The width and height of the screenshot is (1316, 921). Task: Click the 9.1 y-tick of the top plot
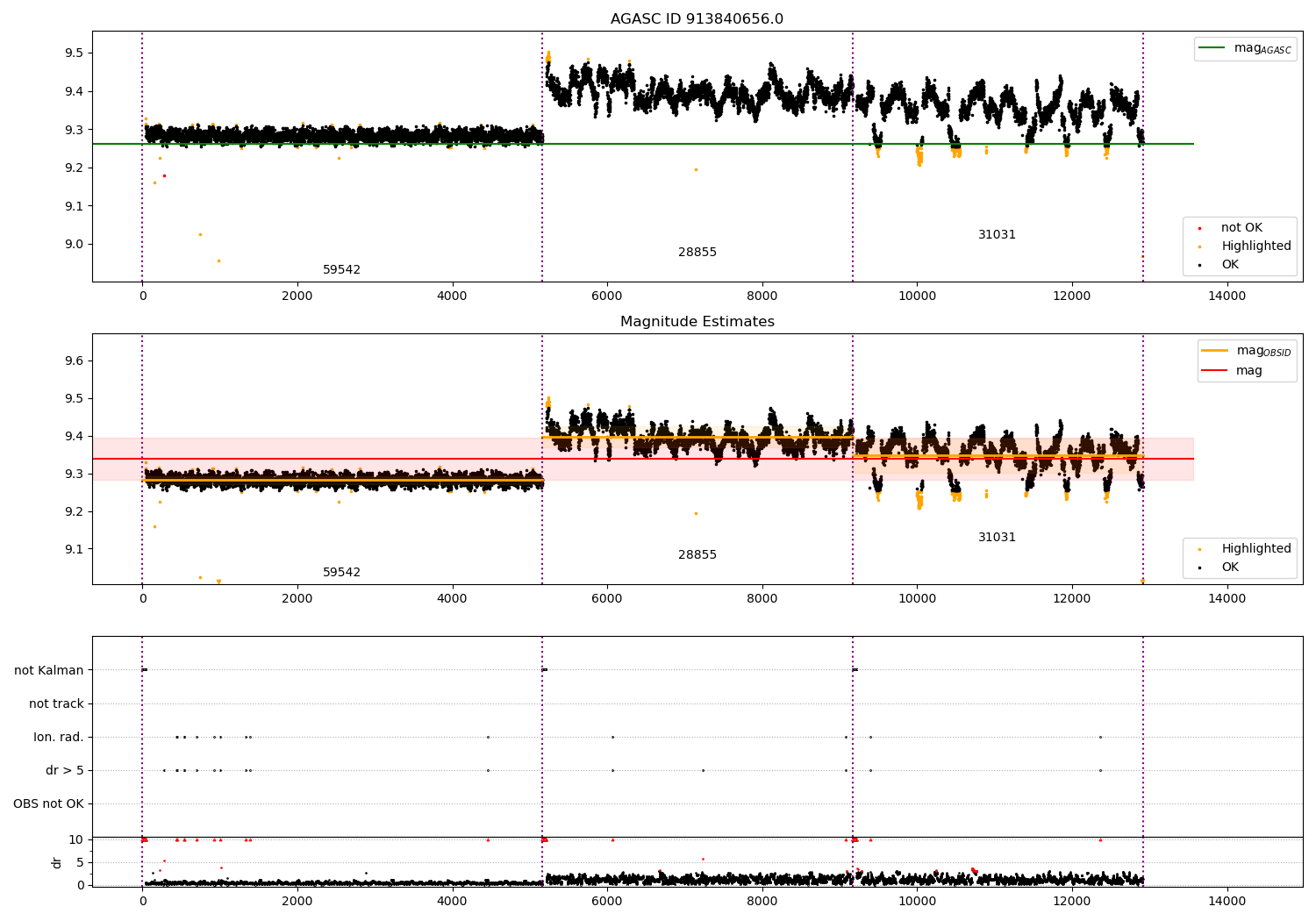(74, 206)
